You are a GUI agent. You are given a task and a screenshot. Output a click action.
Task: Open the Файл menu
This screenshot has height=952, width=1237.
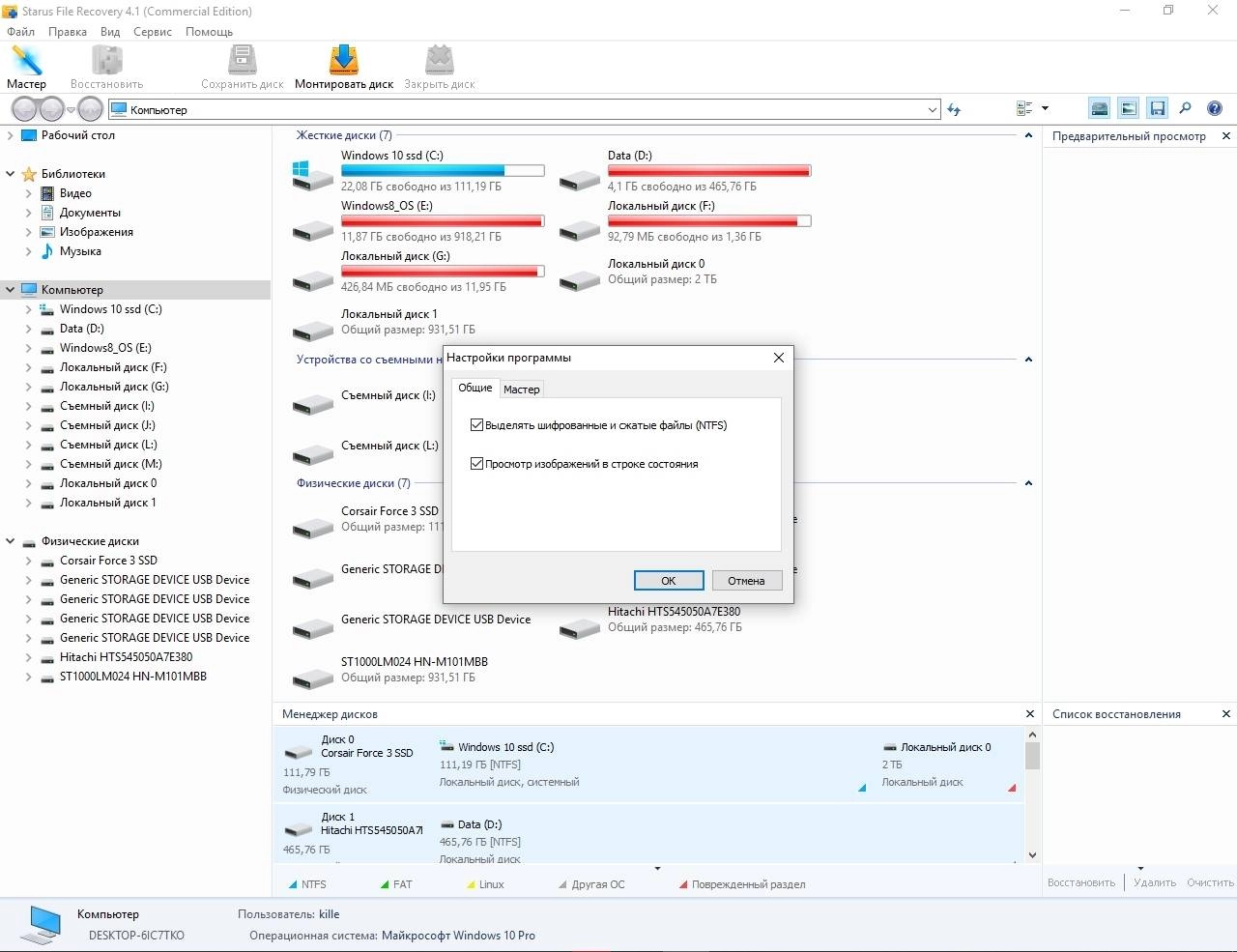click(20, 32)
